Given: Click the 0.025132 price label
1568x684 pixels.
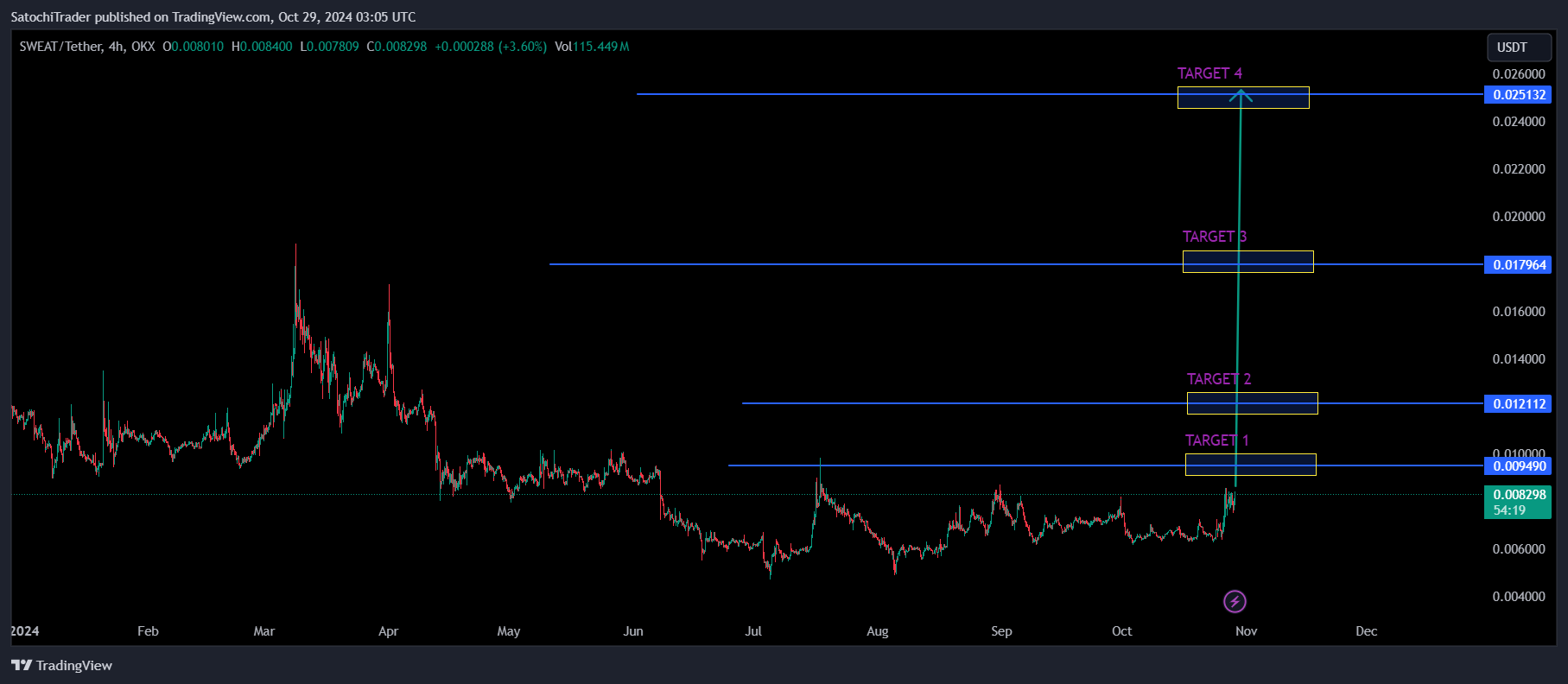Looking at the screenshot, I should pyautogui.click(x=1518, y=95).
